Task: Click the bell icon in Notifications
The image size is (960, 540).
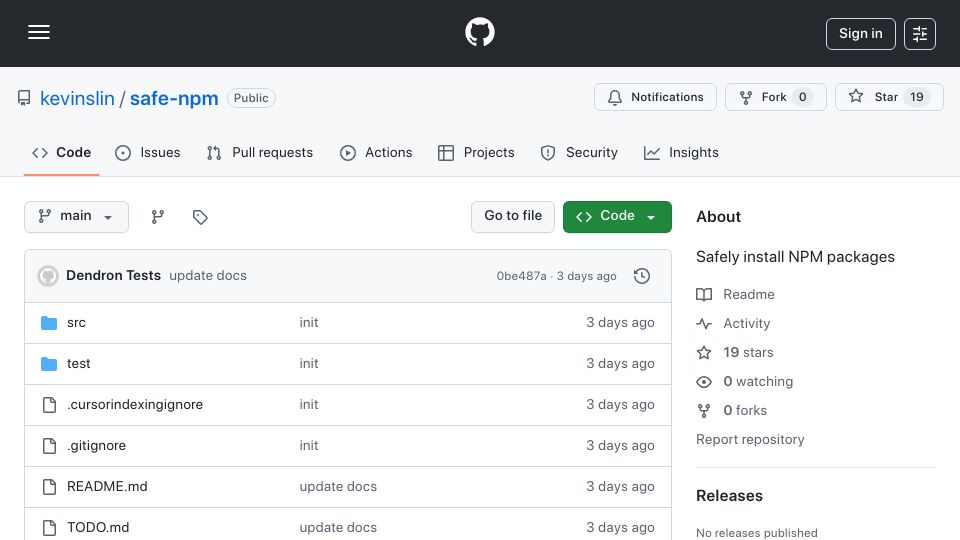Action: pyautogui.click(x=615, y=97)
